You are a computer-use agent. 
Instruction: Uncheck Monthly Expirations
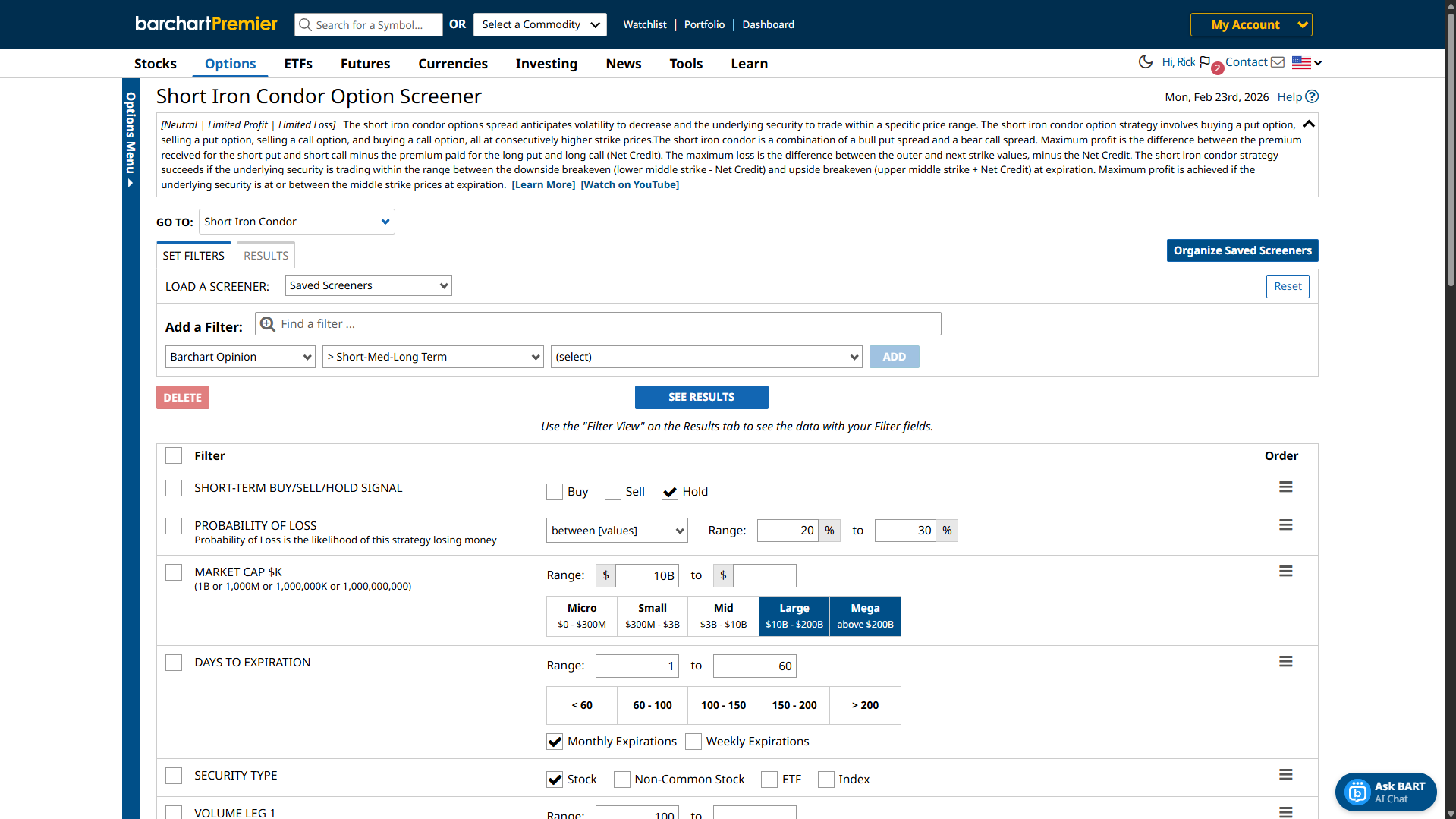(555, 742)
